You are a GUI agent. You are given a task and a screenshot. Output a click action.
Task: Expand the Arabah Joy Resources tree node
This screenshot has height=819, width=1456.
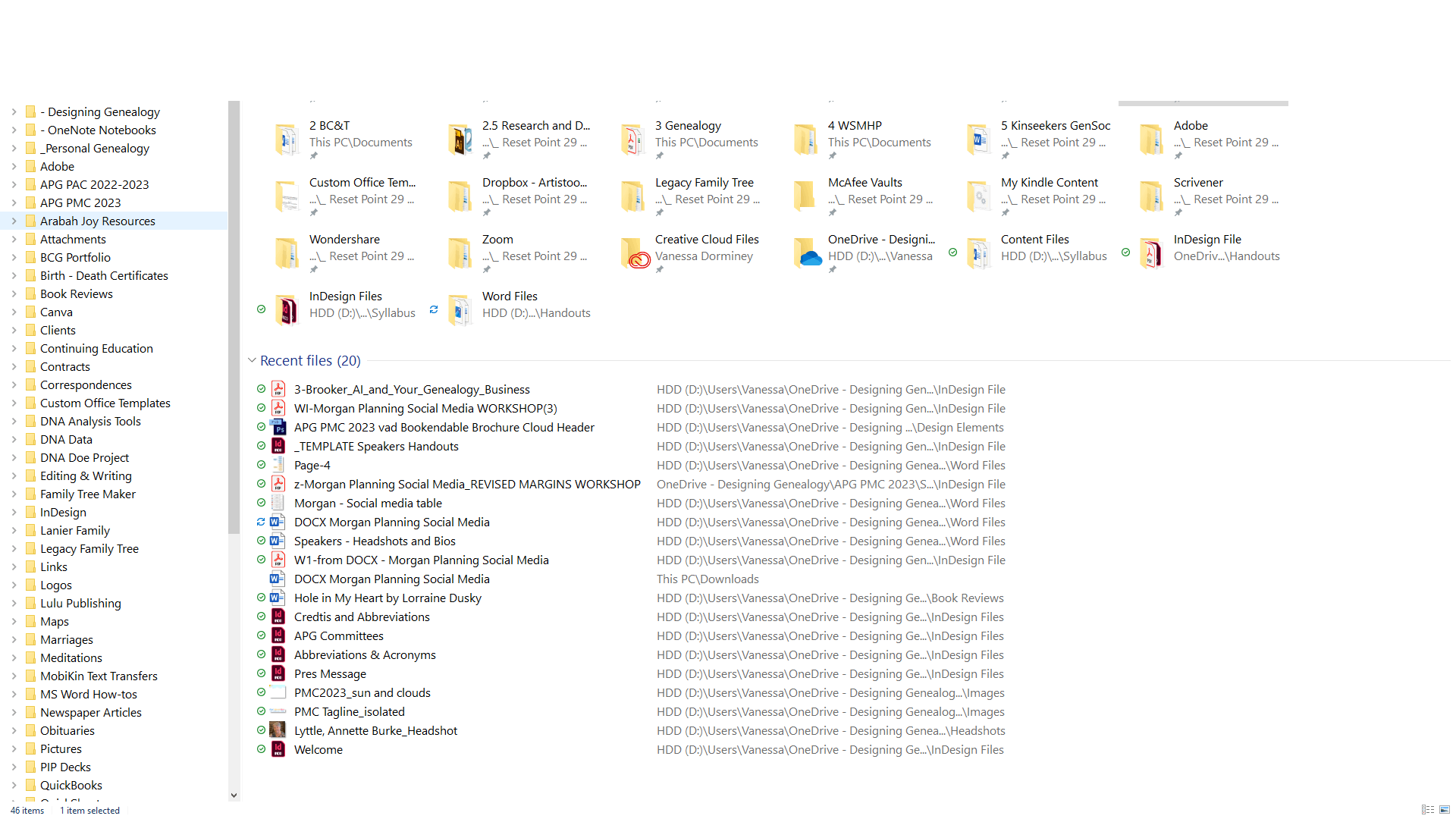tap(14, 221)
